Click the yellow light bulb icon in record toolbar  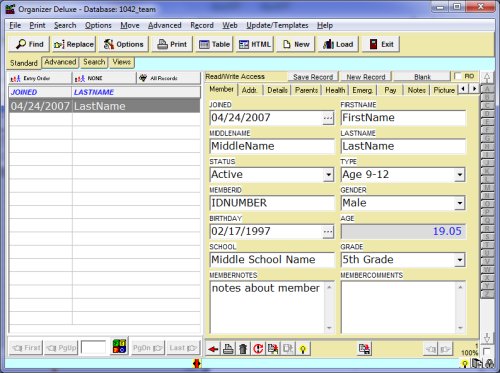click(x=303, y=349)
